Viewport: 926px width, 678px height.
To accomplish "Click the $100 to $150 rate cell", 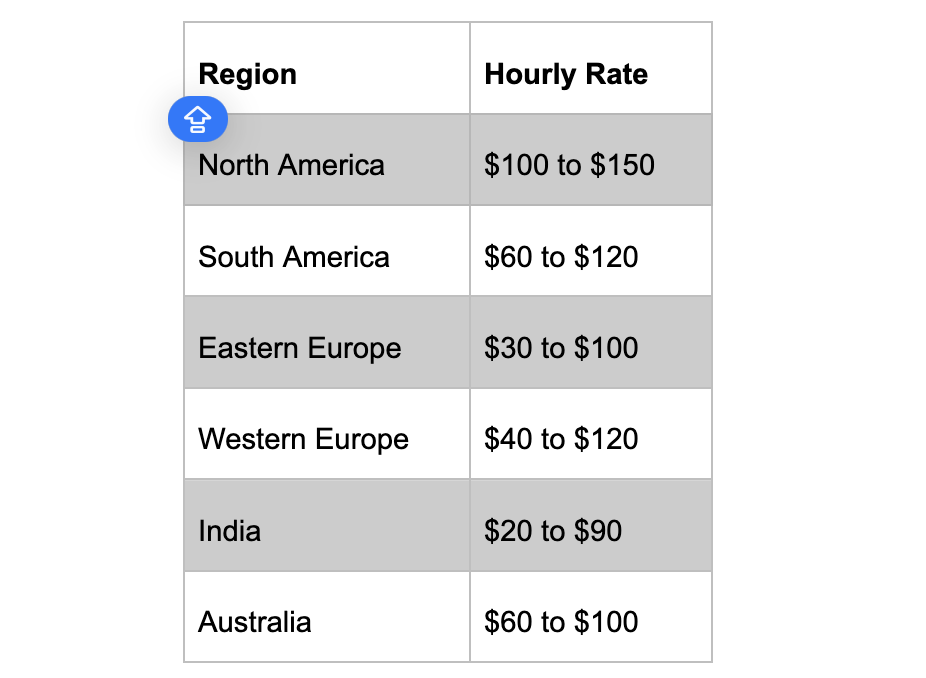I will click(x=591, y=160).
